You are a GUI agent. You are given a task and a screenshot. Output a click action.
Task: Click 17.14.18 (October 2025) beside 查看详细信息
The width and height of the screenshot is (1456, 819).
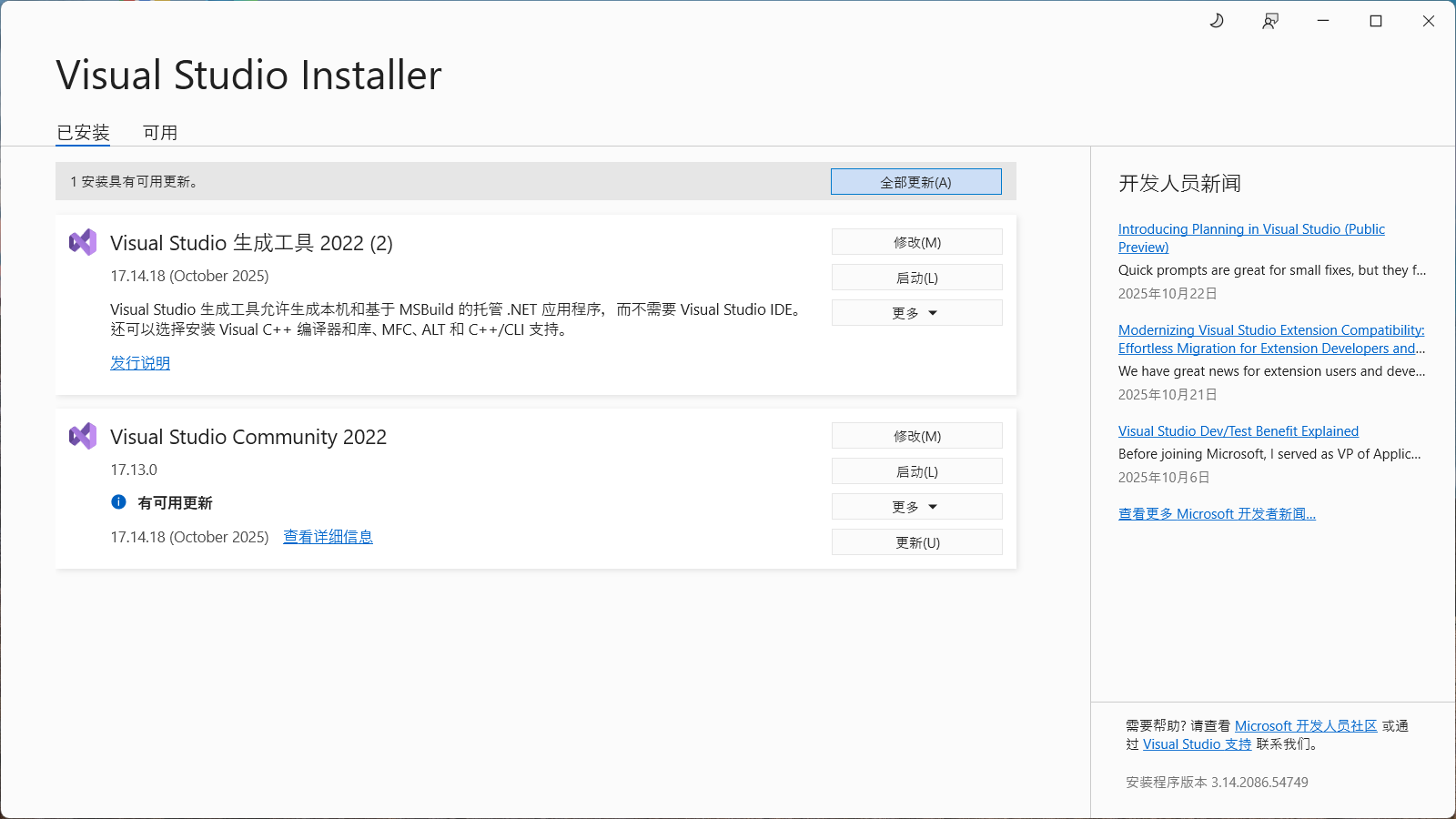coord(189,537)
